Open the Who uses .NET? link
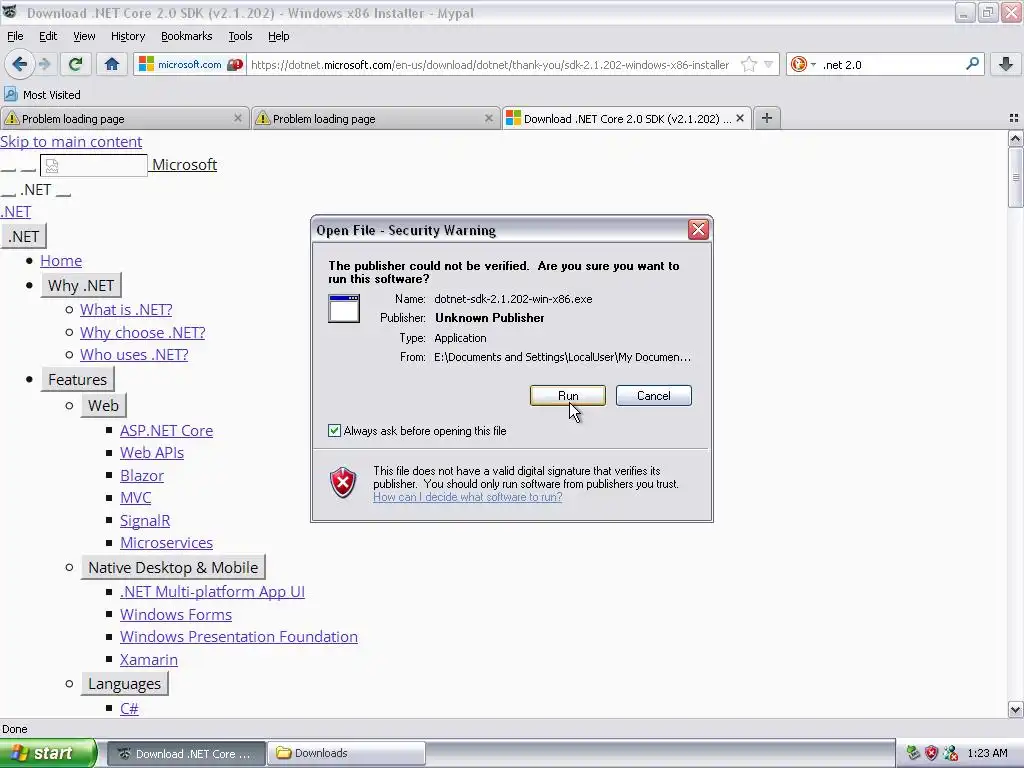Image resolution: width=1024 pixels, height=768 pixels. pyautogui.click(x=134, y=355)
